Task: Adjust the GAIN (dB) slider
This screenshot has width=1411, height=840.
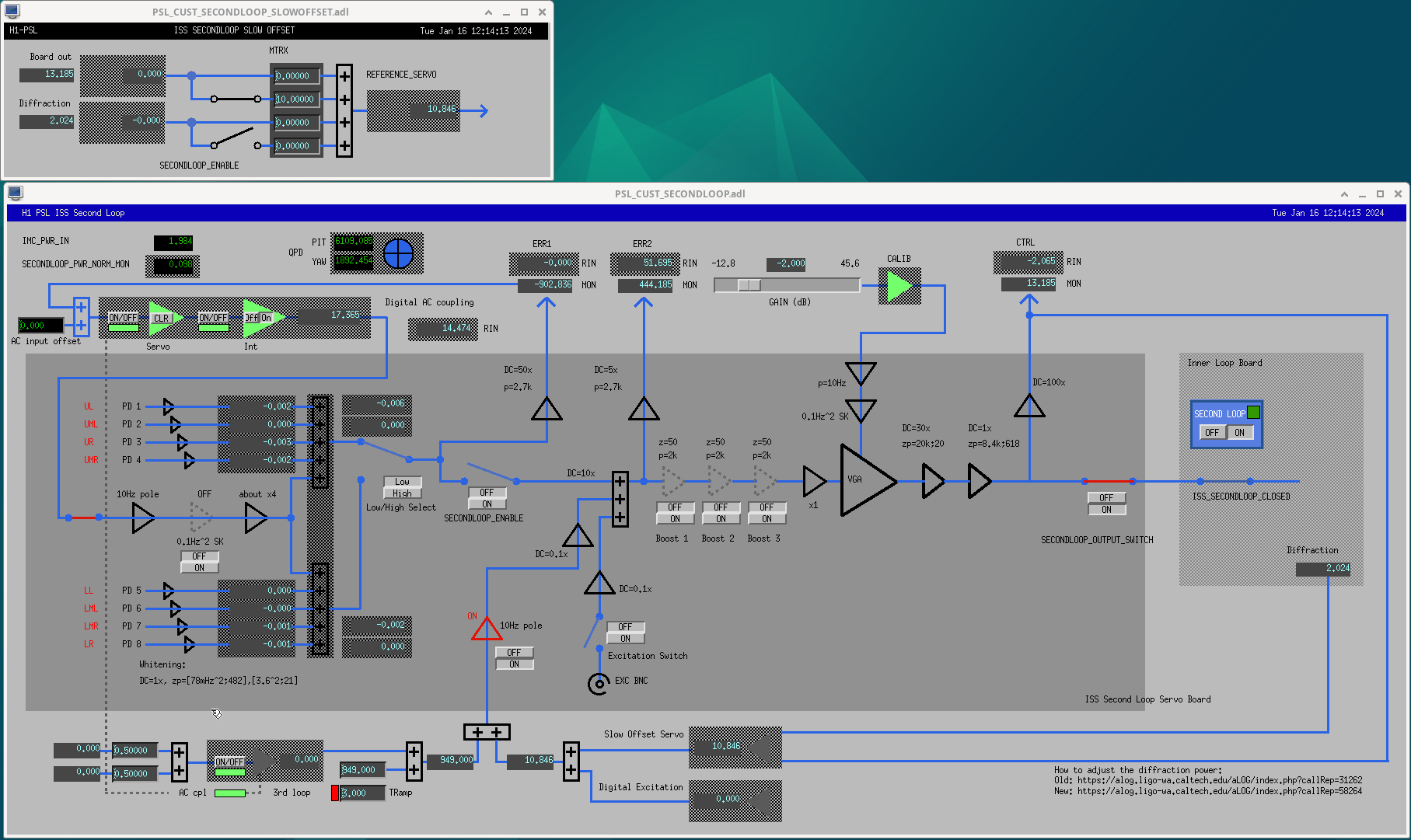Action: click(787, 285)
